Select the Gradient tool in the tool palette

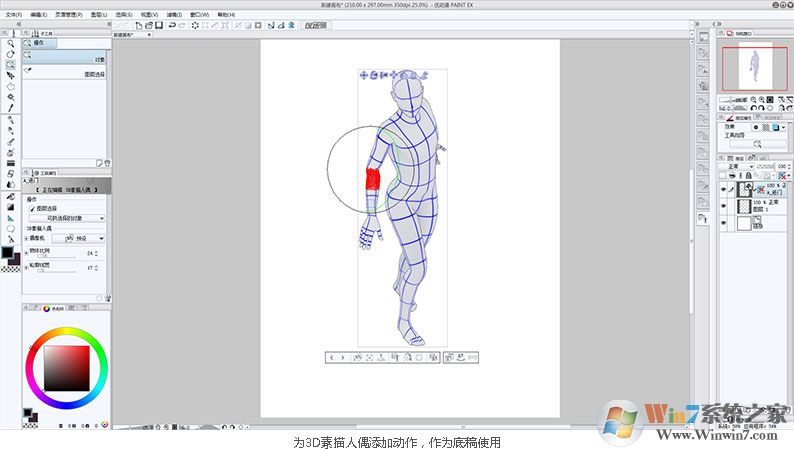tap(10, 207)
